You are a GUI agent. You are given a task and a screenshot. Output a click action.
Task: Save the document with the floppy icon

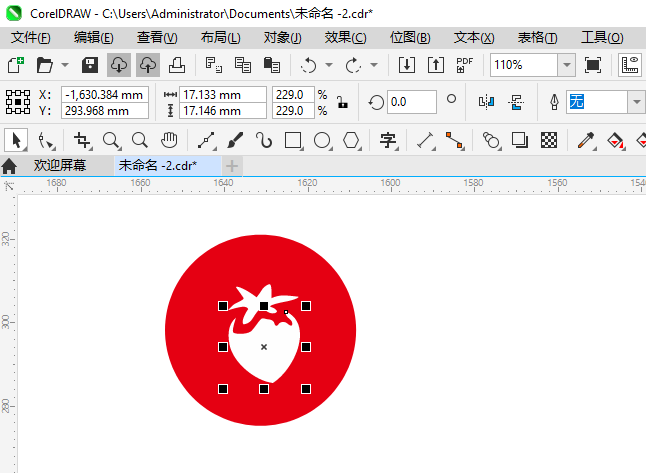coord(90,65)
